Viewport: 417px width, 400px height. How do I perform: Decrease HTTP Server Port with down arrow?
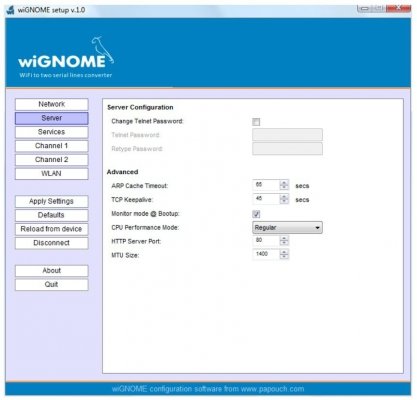[284, 243]
